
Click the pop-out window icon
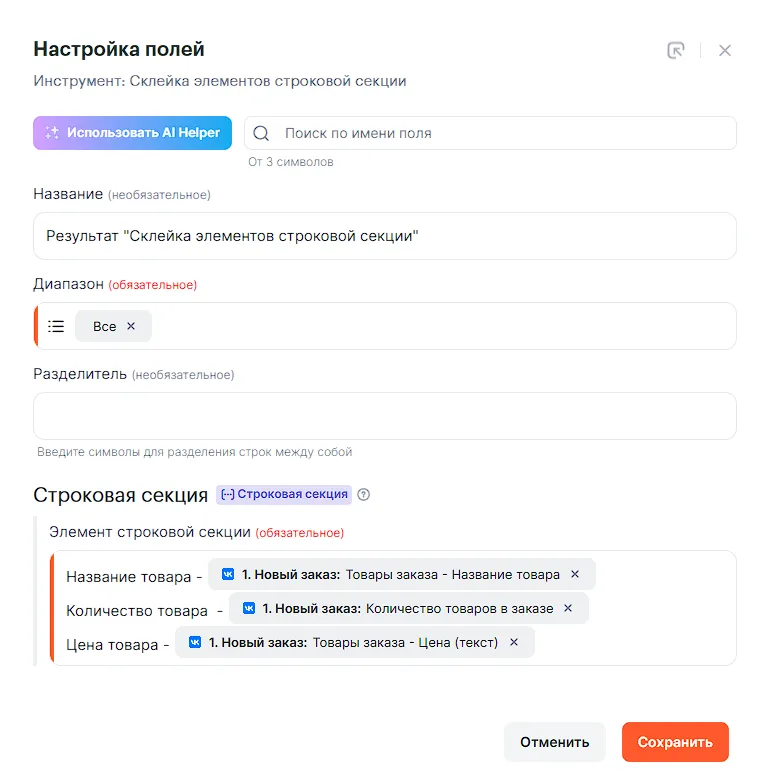[x=676, y=50]
